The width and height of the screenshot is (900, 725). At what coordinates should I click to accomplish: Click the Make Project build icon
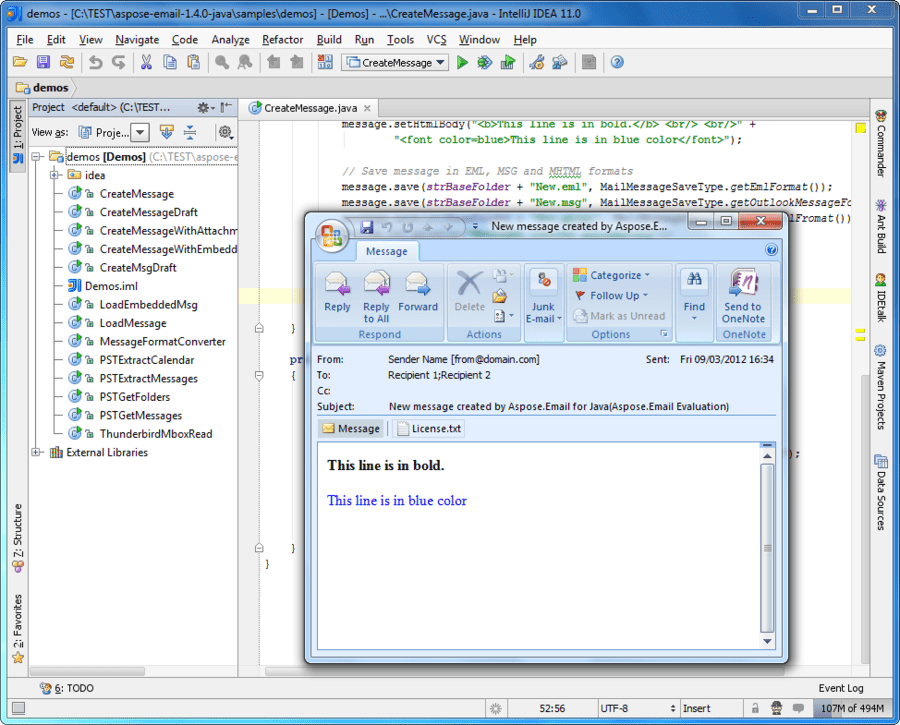(x=325, y=62)
